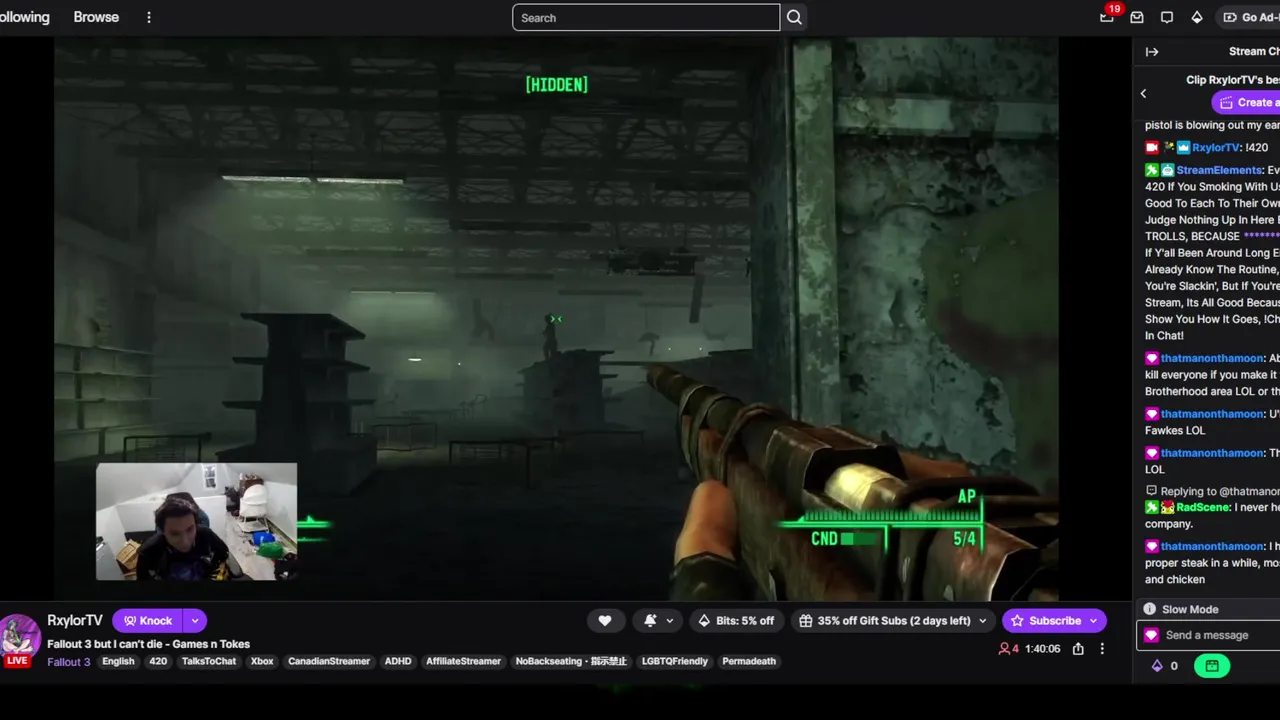Click the stream title 'Fallout 3 but I can't die'
Viewport: 1280px width, 720px height.
(x=148, y=644)
